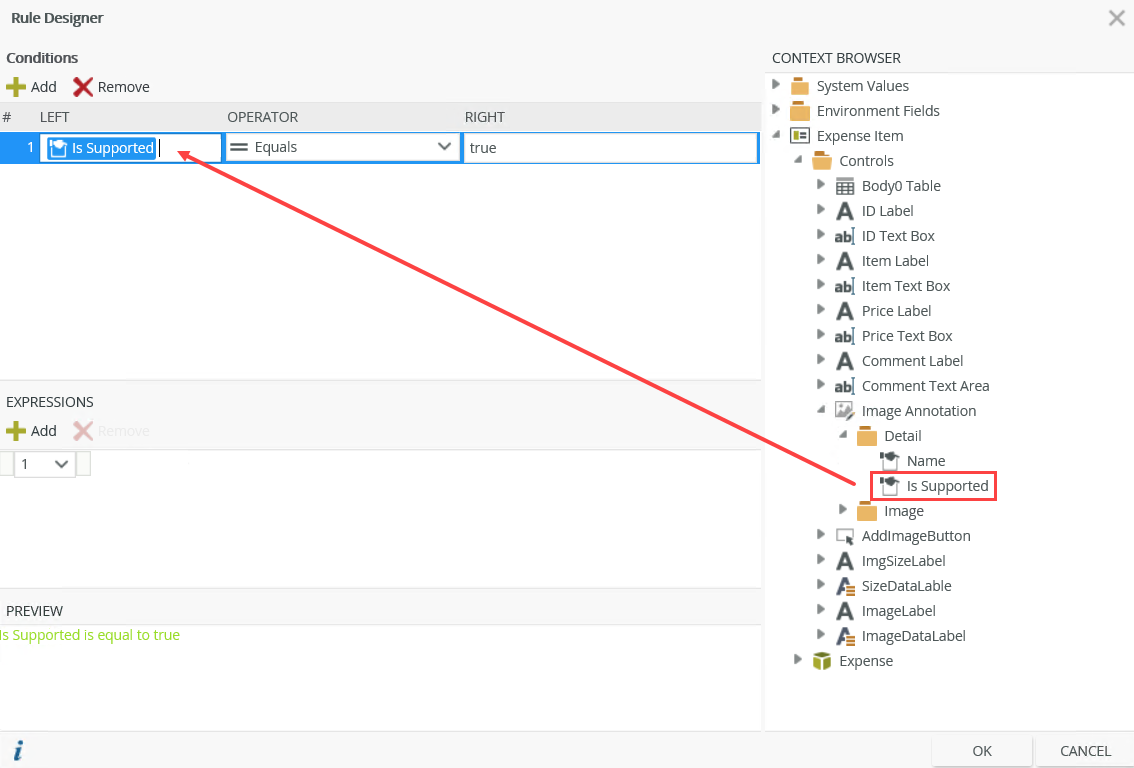
Task: Click the LEFT column header
Action: [54, 117]
